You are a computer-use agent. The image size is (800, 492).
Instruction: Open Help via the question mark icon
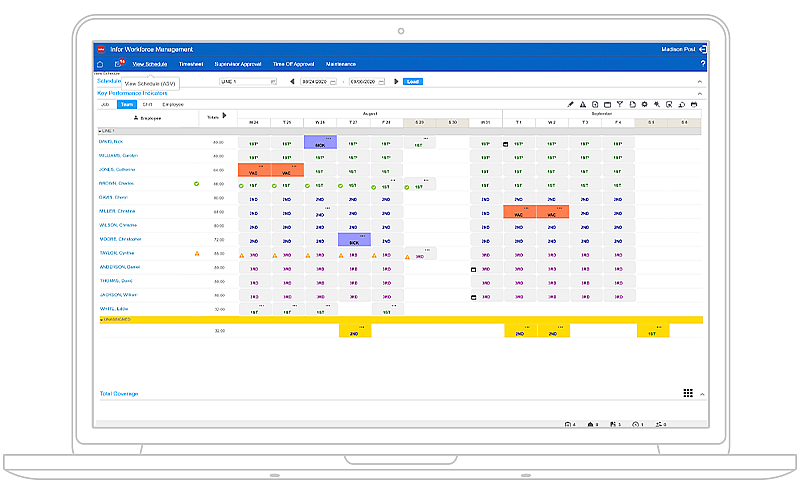(x=703, y=63)
